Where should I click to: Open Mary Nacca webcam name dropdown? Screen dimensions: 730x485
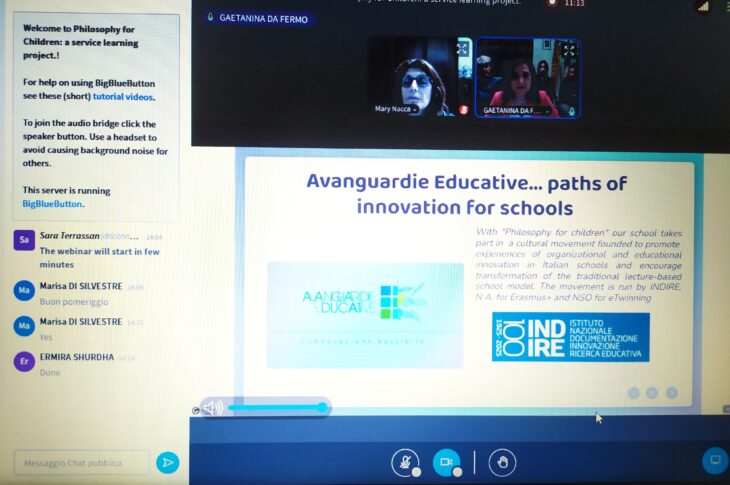(396, 109)
